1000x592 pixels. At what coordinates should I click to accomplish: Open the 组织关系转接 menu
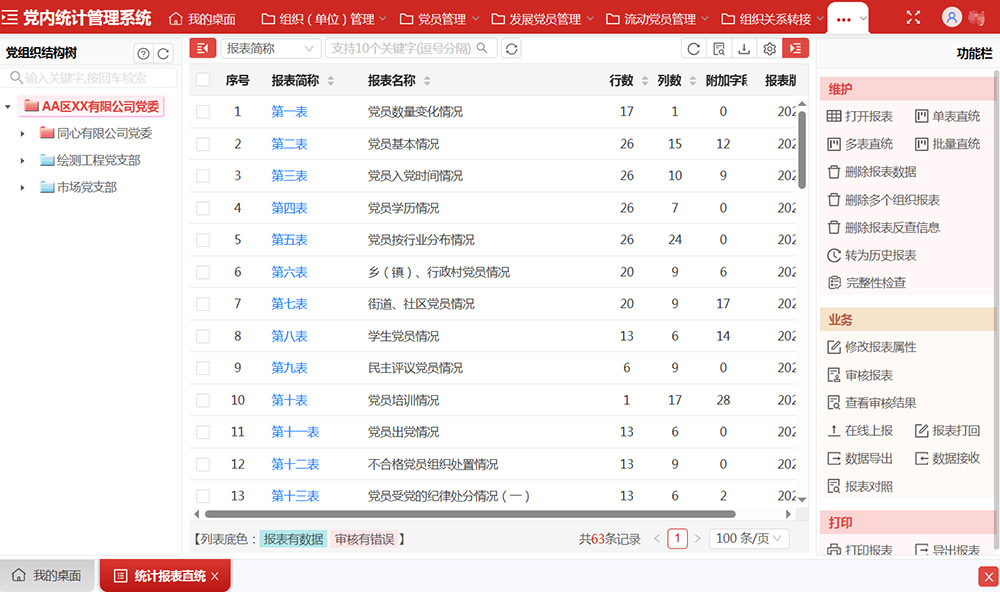(772, 18)
